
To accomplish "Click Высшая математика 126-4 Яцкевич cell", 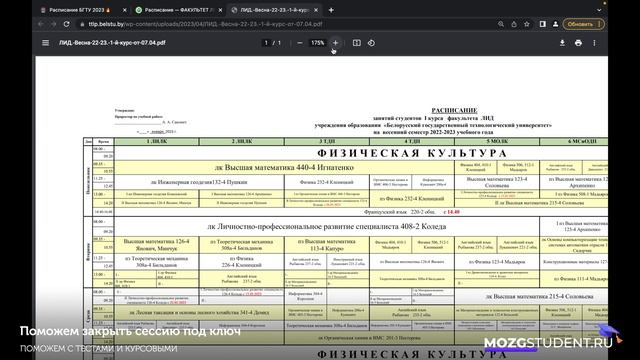I will click(156, 245).
